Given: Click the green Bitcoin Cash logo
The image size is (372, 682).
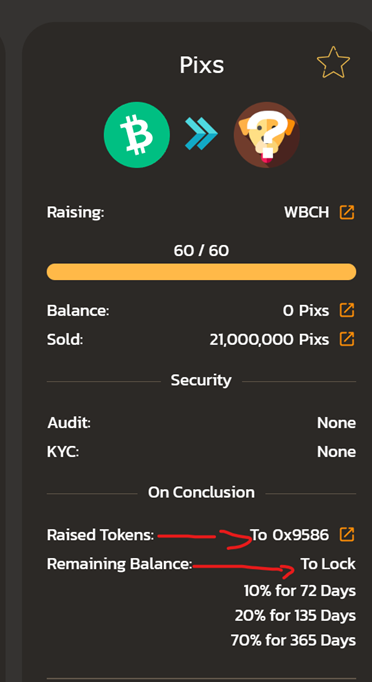Looking at the screenshot, I should [137, 135].
